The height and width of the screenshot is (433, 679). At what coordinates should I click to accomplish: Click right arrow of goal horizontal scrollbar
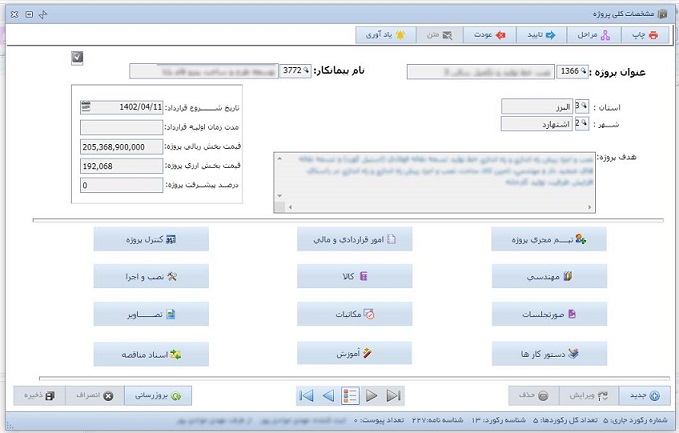(x=589, y=207)
